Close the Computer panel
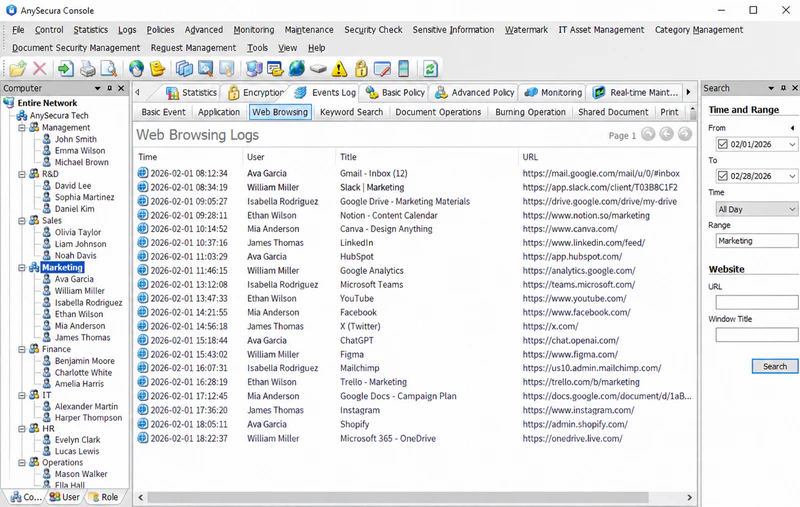Viewport: 800px width, 507px height. (x=121, y=88)
